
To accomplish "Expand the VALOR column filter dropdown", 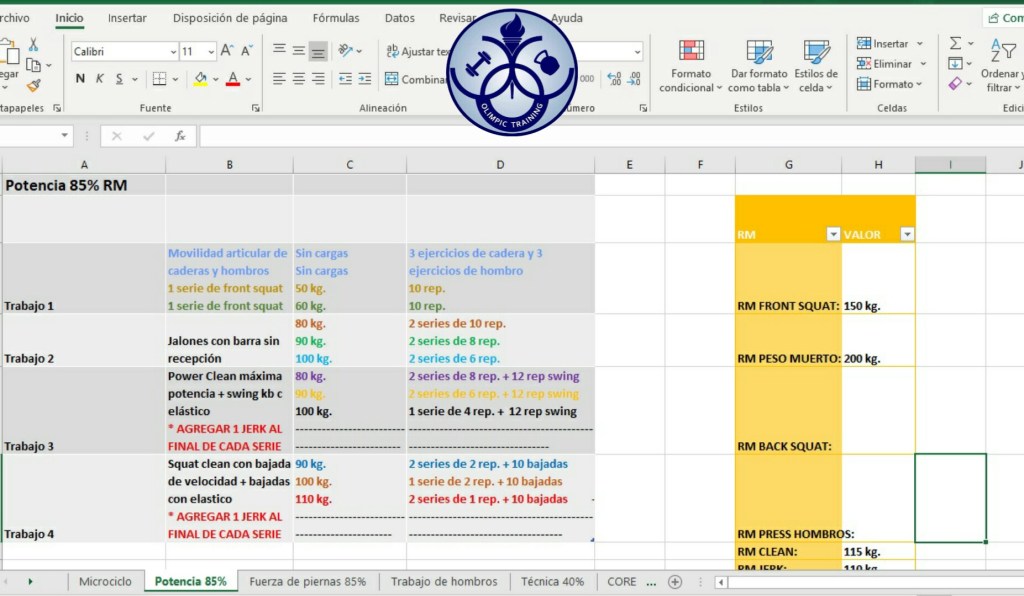I will click(x=907, y=234).
